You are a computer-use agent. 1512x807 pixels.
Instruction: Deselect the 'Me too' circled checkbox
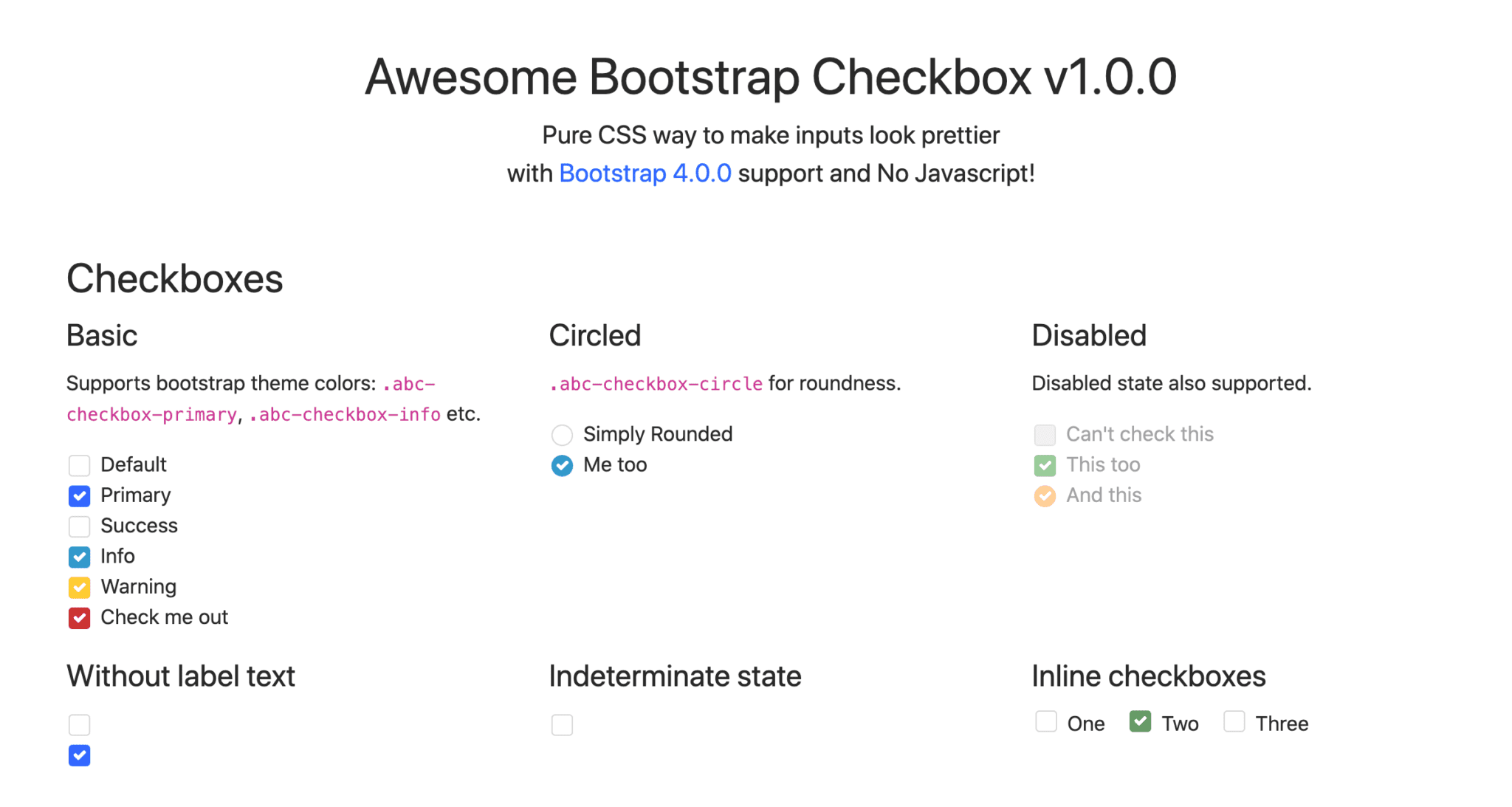click(562, 466)
